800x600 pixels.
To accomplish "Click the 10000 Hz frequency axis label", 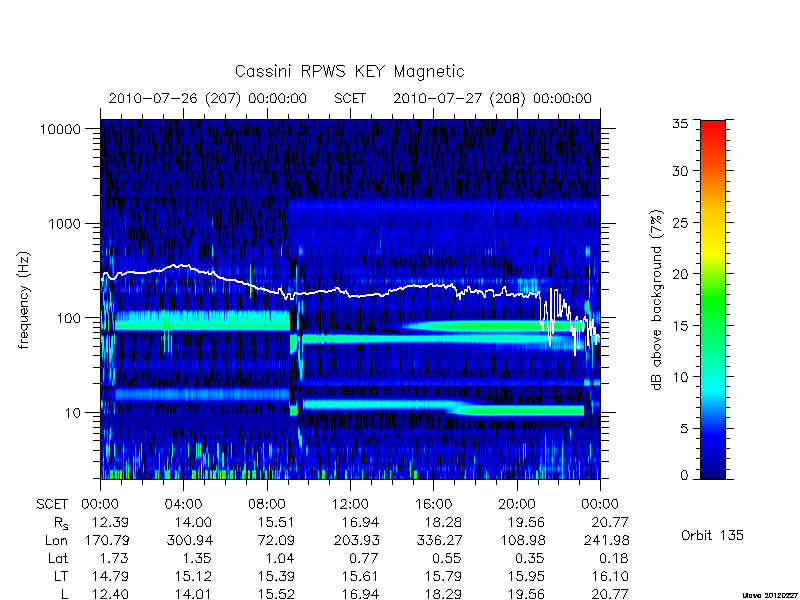I will (x=60, y=130).
